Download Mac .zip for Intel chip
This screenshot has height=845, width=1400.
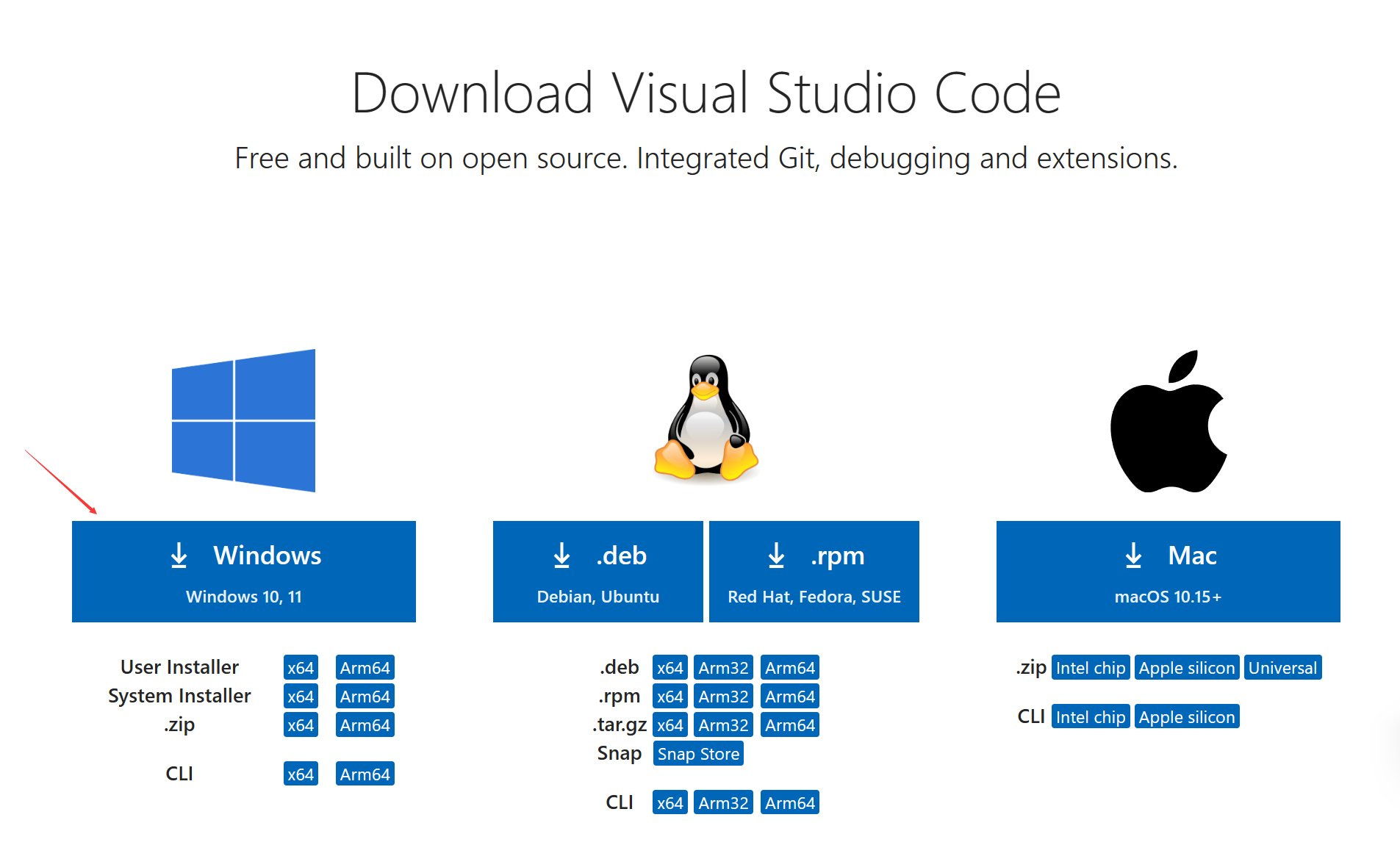point(1091,667)
